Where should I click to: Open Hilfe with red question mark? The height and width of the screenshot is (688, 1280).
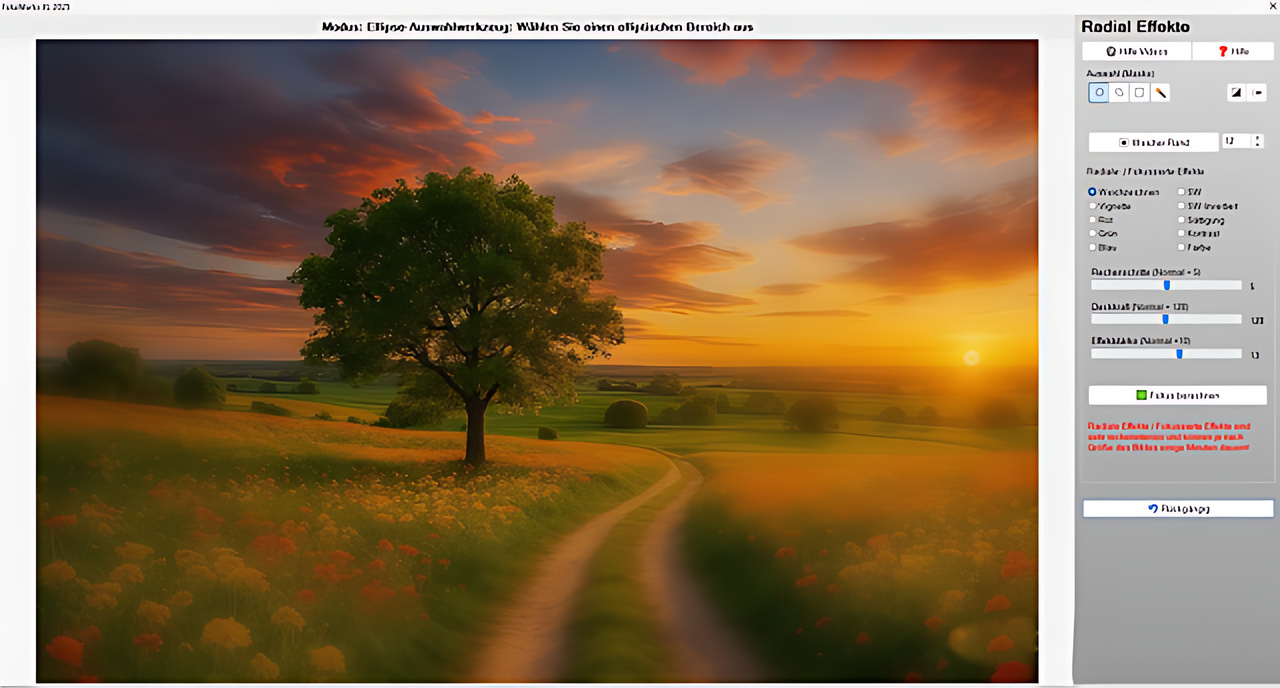[1232, 51]
